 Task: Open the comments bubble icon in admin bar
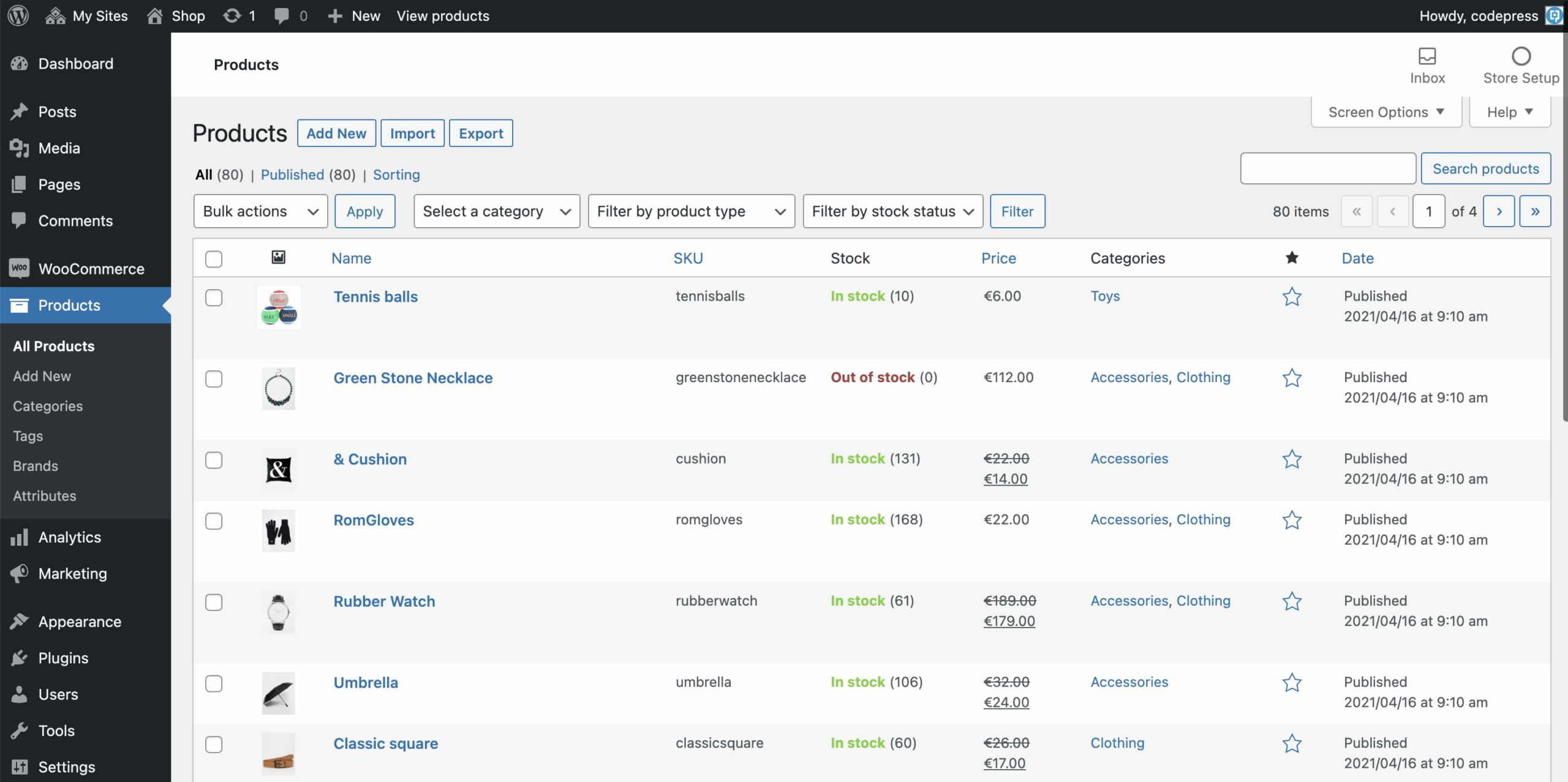pos(282,16)
